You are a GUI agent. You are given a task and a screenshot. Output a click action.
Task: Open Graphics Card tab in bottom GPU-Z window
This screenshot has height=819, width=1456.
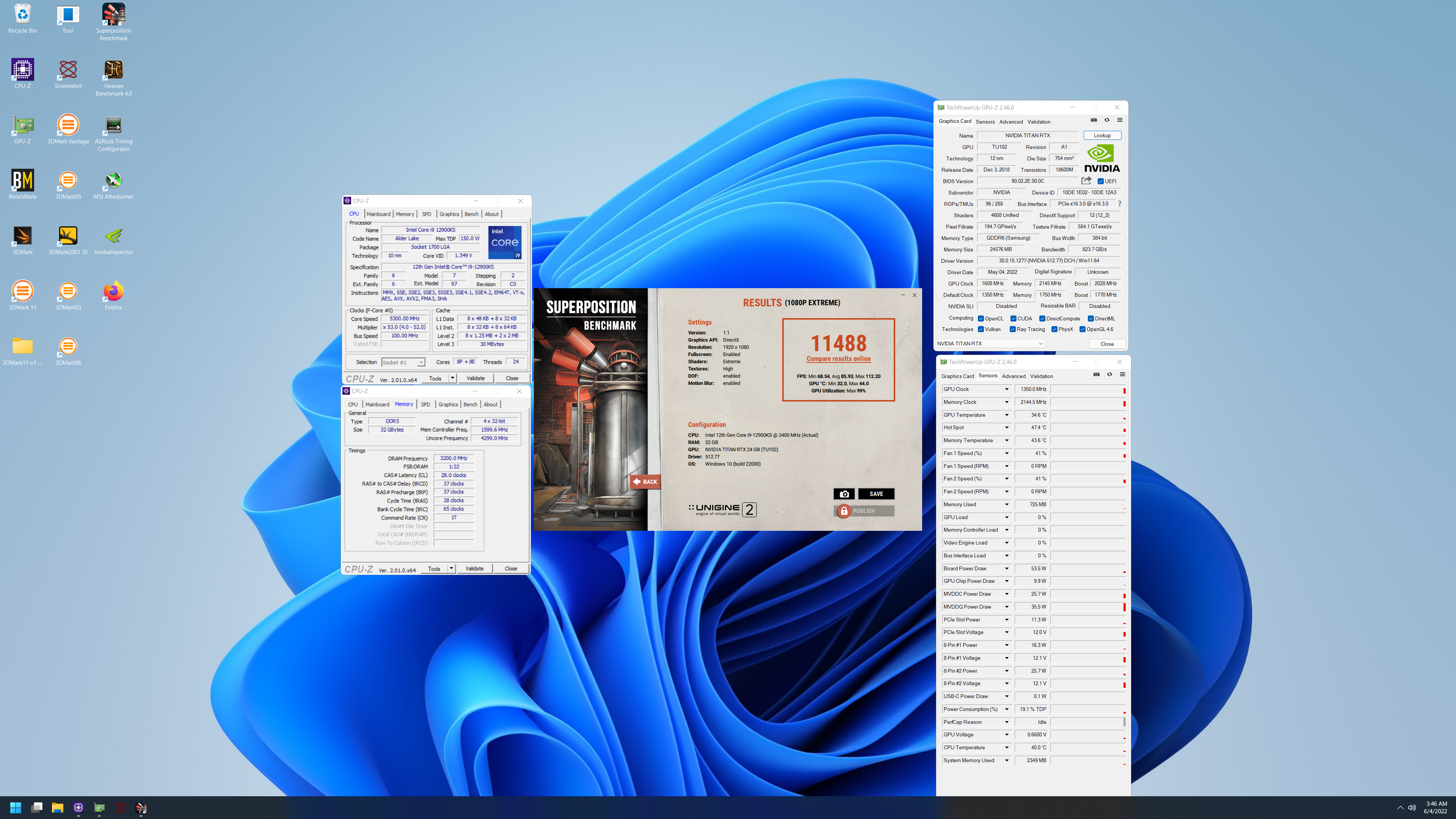point(957,376)
